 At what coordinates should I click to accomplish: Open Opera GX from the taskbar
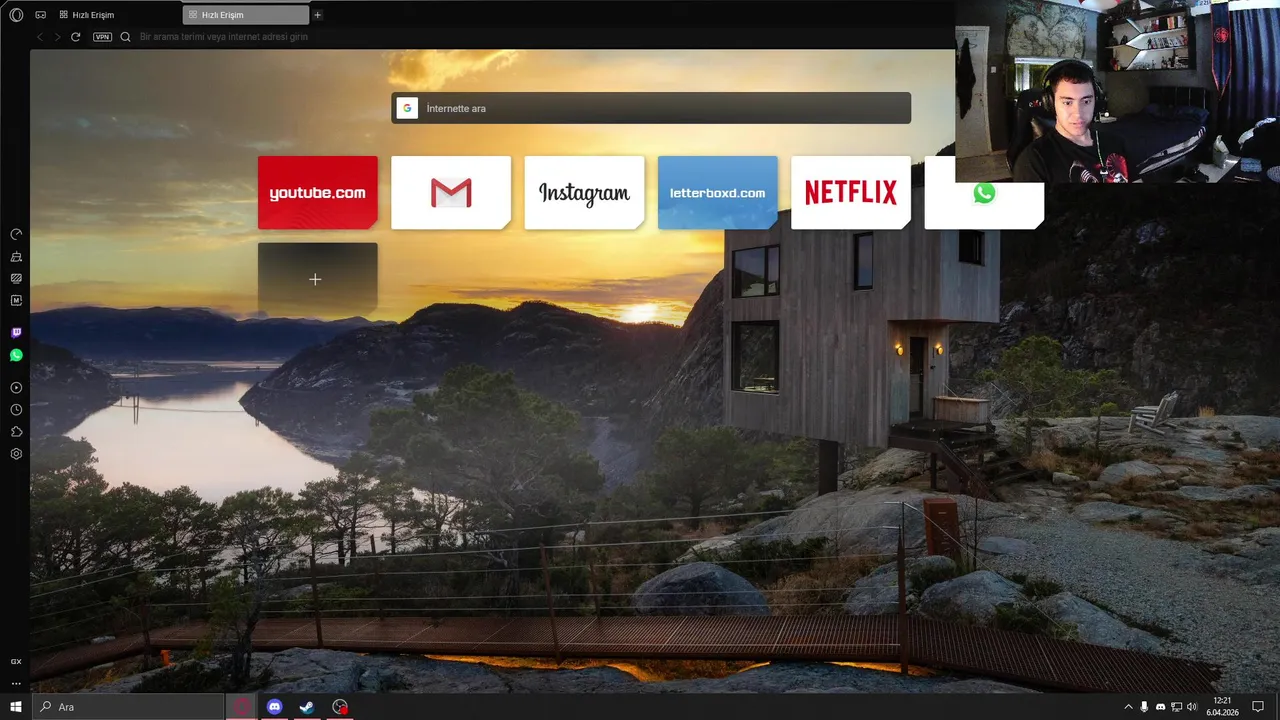pos(242,707)
